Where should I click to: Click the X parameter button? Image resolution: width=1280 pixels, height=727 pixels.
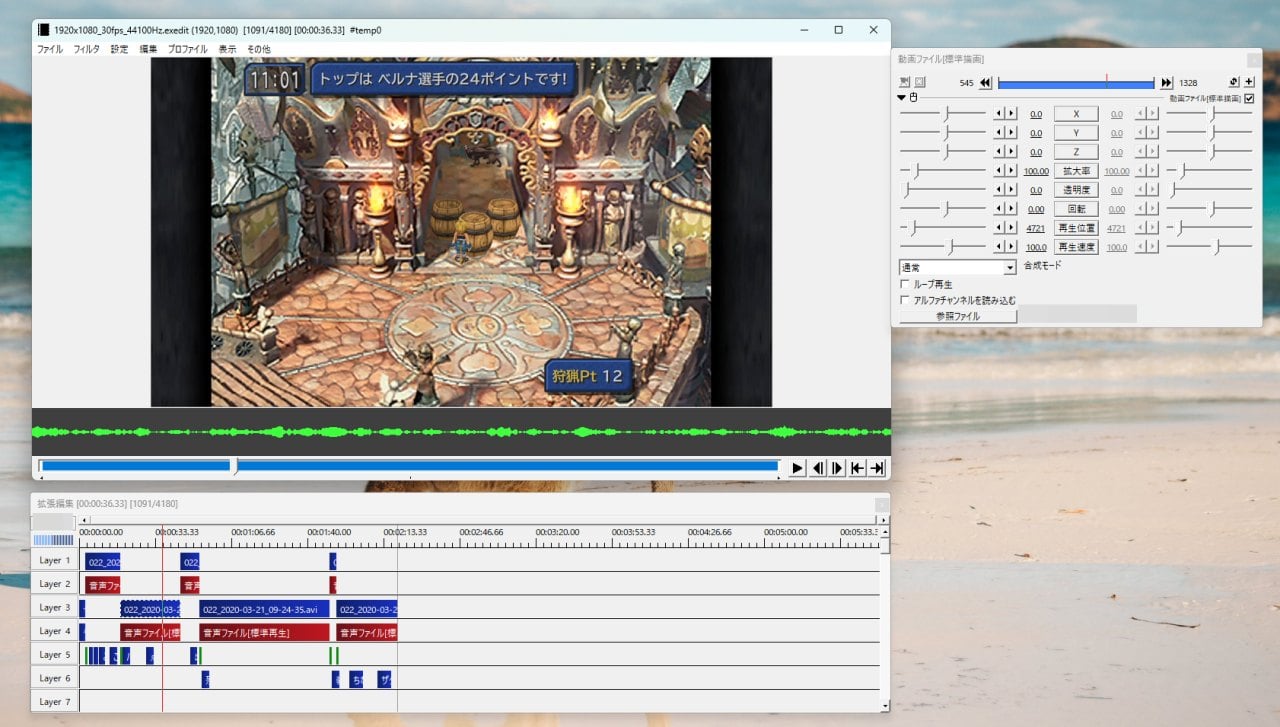tap(1076, 114)
